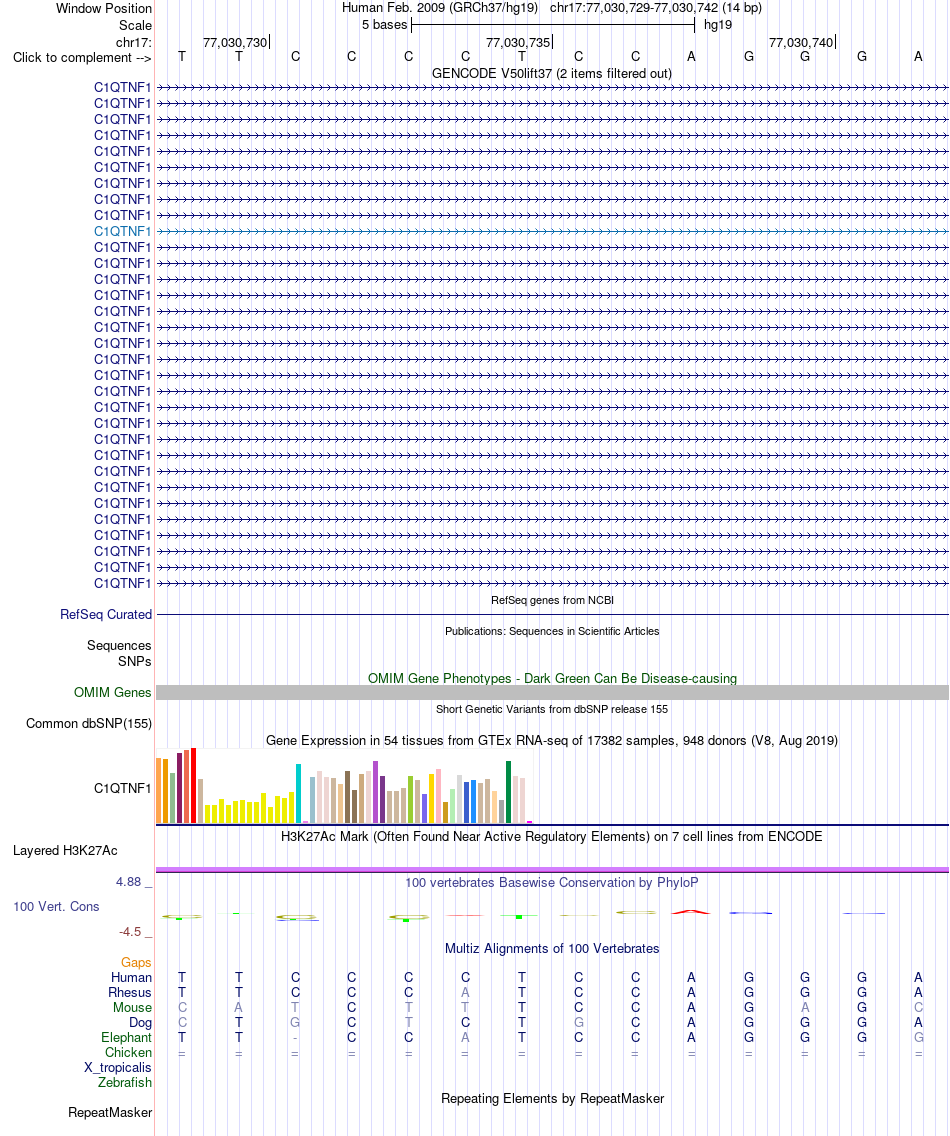Image resolution: width=950 pixels, height=1136 pixels.
Task: Click the RefSeq Curated track label
Action: click(106, 614)
